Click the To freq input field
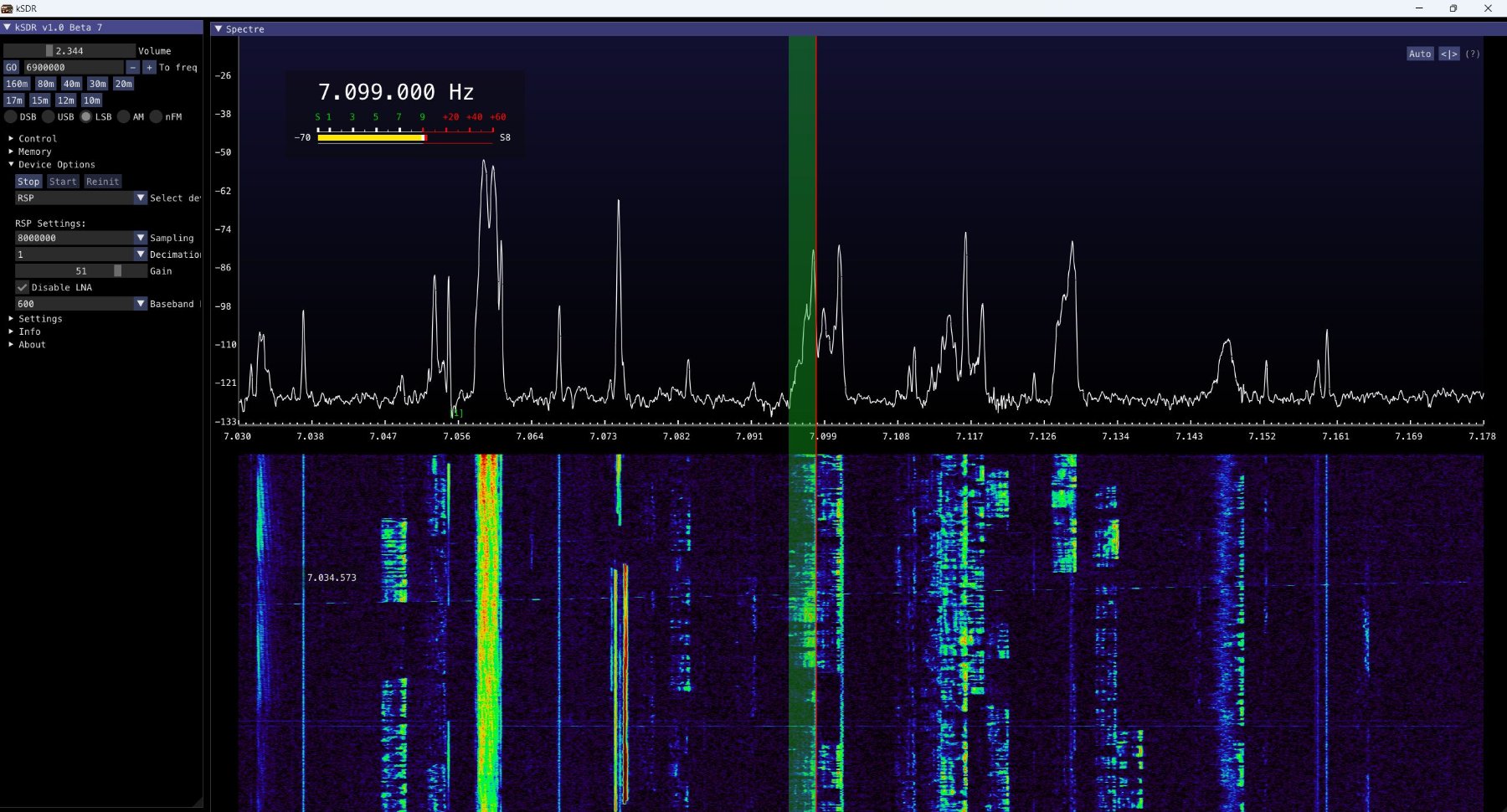 pos(73,68)
